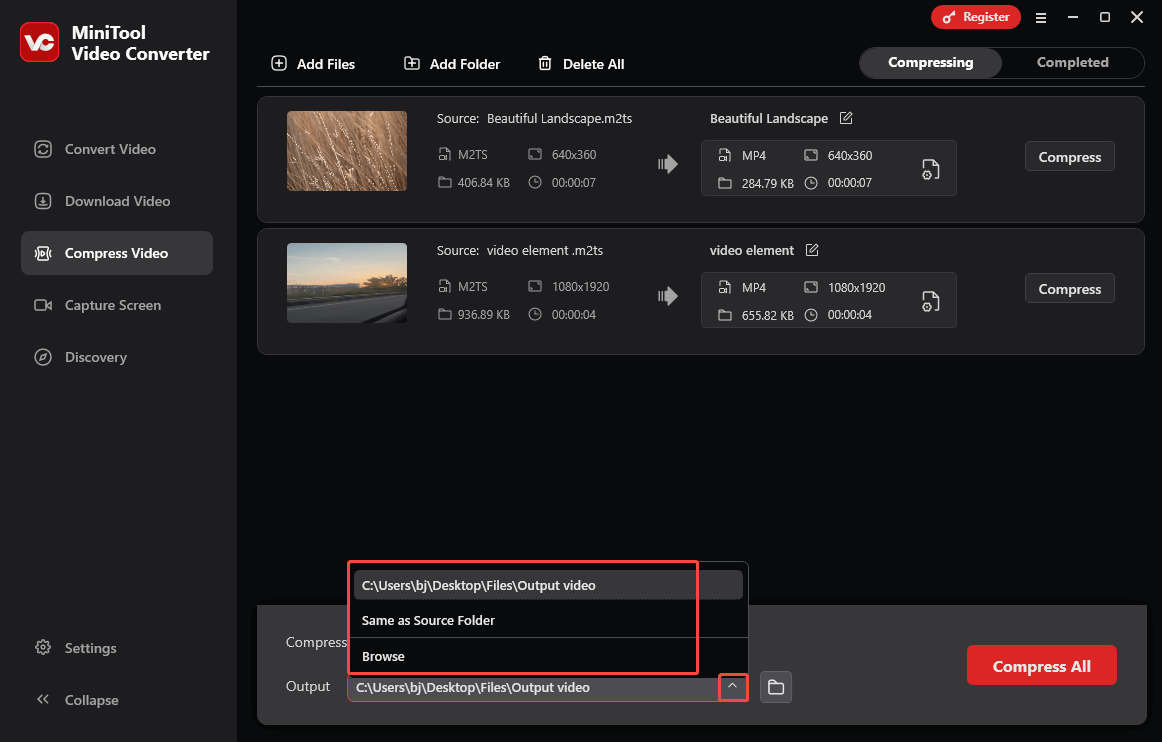This screenshot has height=742, width=1162.
Task: Open the Discovery page
Action: click(x=116, y=357)
